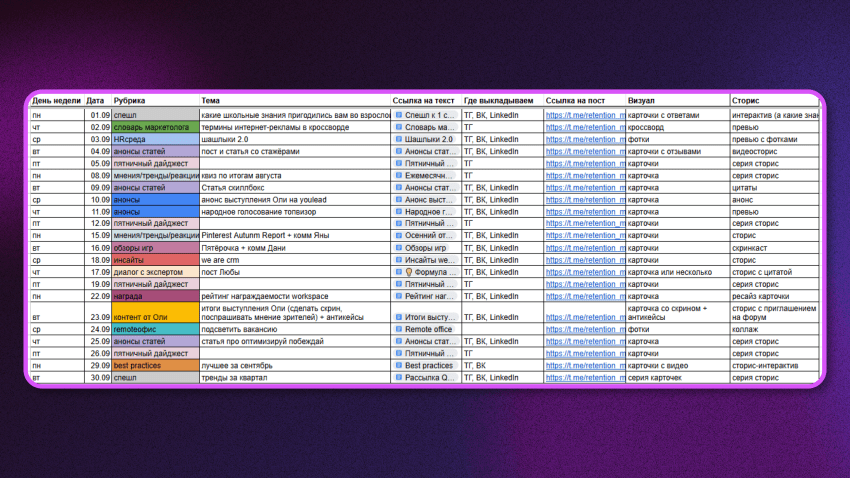The height and width of the screenshot is (478, 850).
Task: Open the t.me post link in the 23.09 row
Action: tap(585, 317)
